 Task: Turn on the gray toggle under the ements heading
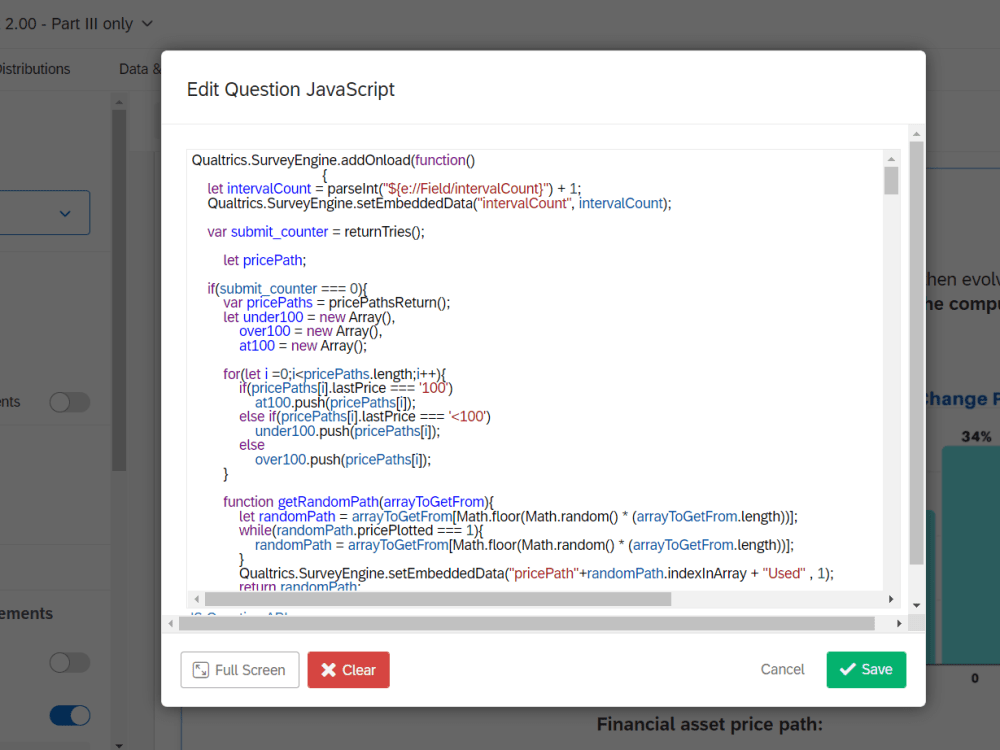coord(69,662)
